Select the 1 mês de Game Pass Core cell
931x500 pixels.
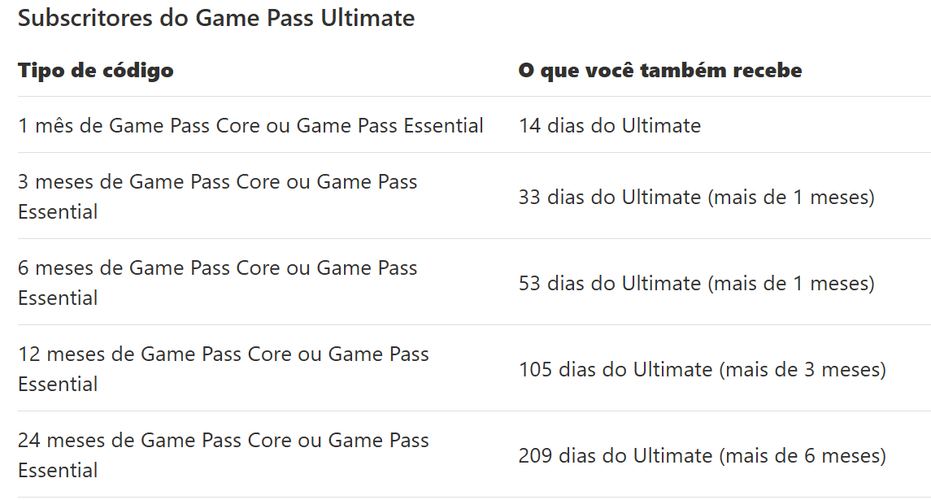coord(251,125)
